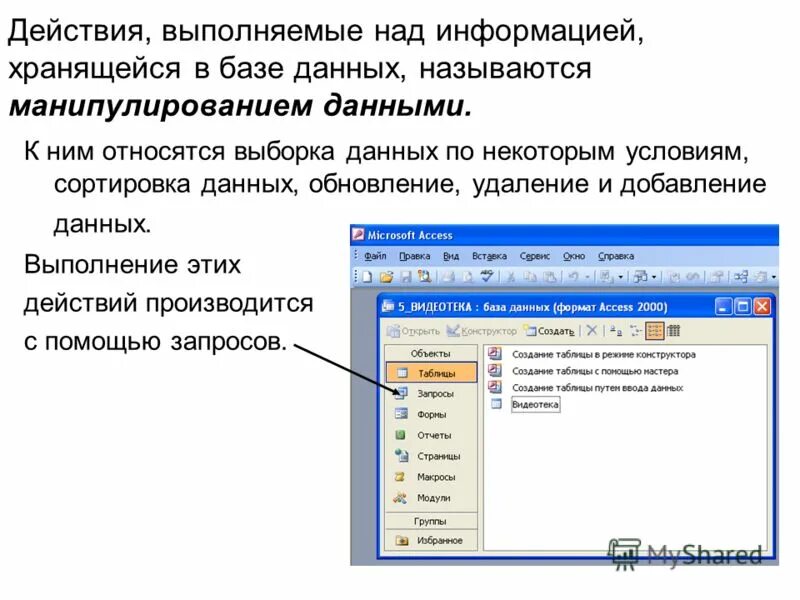Select Страницы in objects panel
Viewport: 800px width, 600px height.
tap(431, 456)
